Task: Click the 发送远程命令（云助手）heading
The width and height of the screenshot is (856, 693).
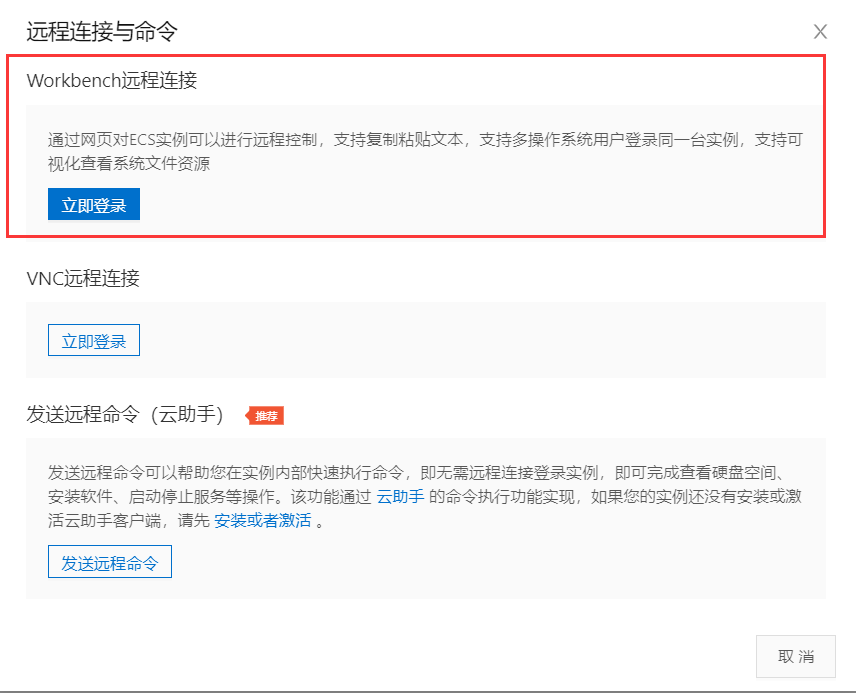Action: (125, 414)
